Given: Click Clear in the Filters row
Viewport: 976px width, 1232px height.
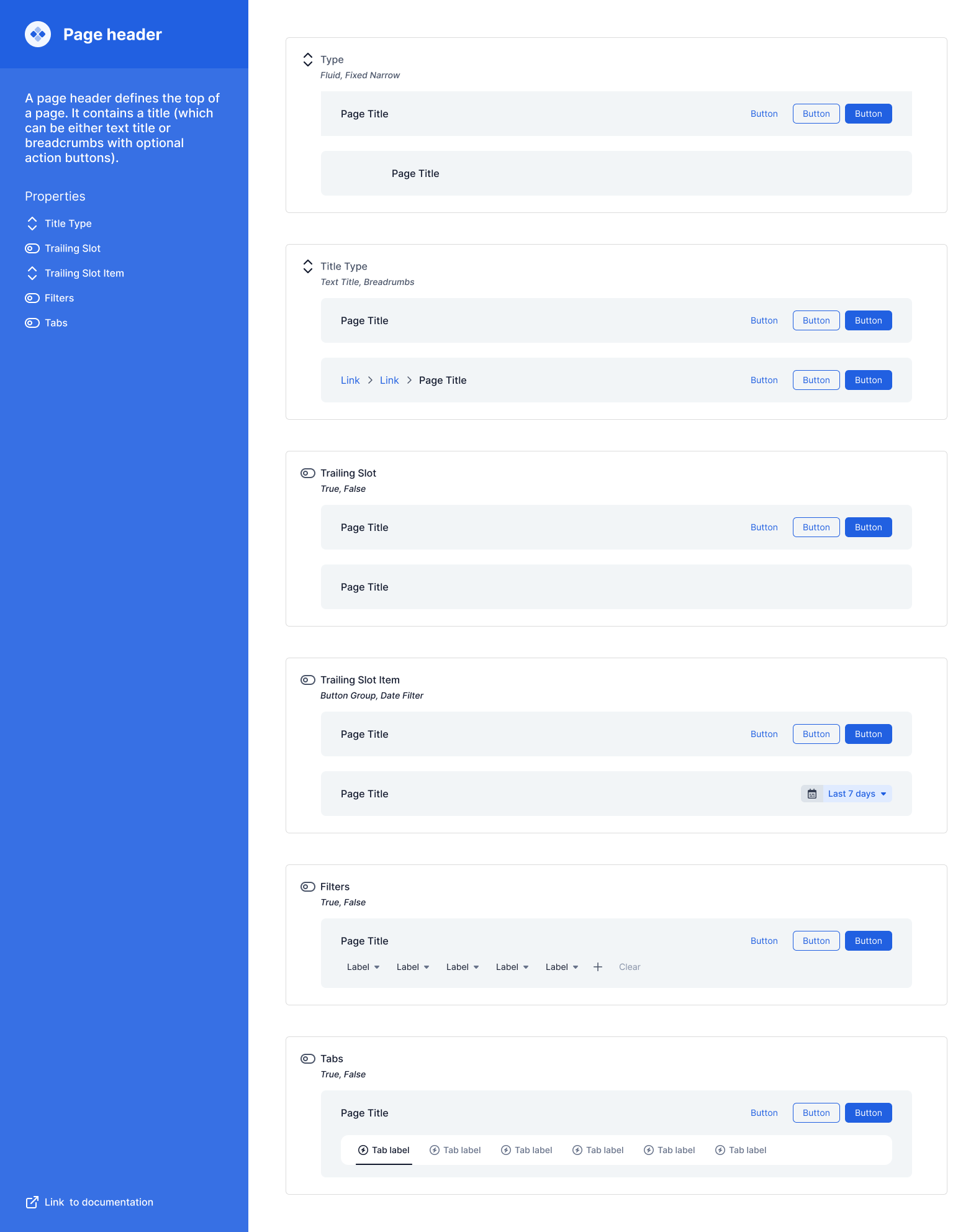Looking at the screenshot, I should (x=630, y=967).
